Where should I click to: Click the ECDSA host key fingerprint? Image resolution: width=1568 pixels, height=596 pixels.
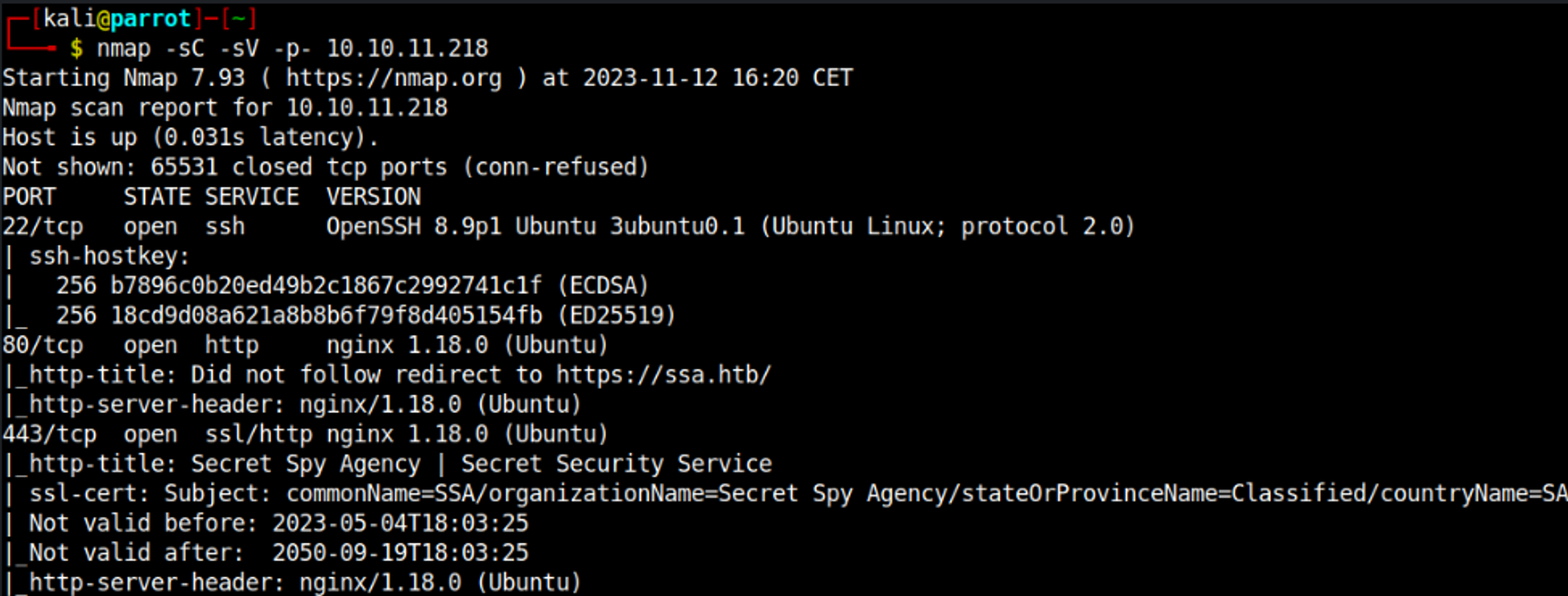pyautogui.click(x=325, y=285)
